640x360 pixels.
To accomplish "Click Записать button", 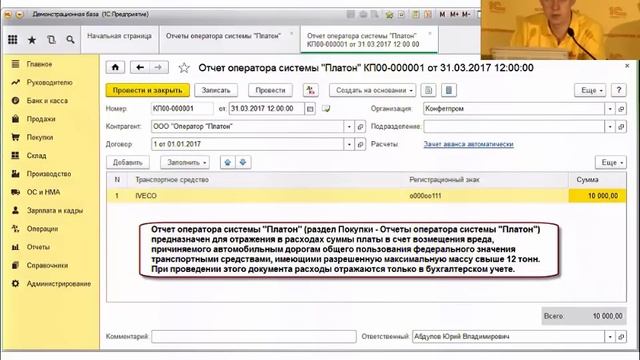I will pos(216,90).
